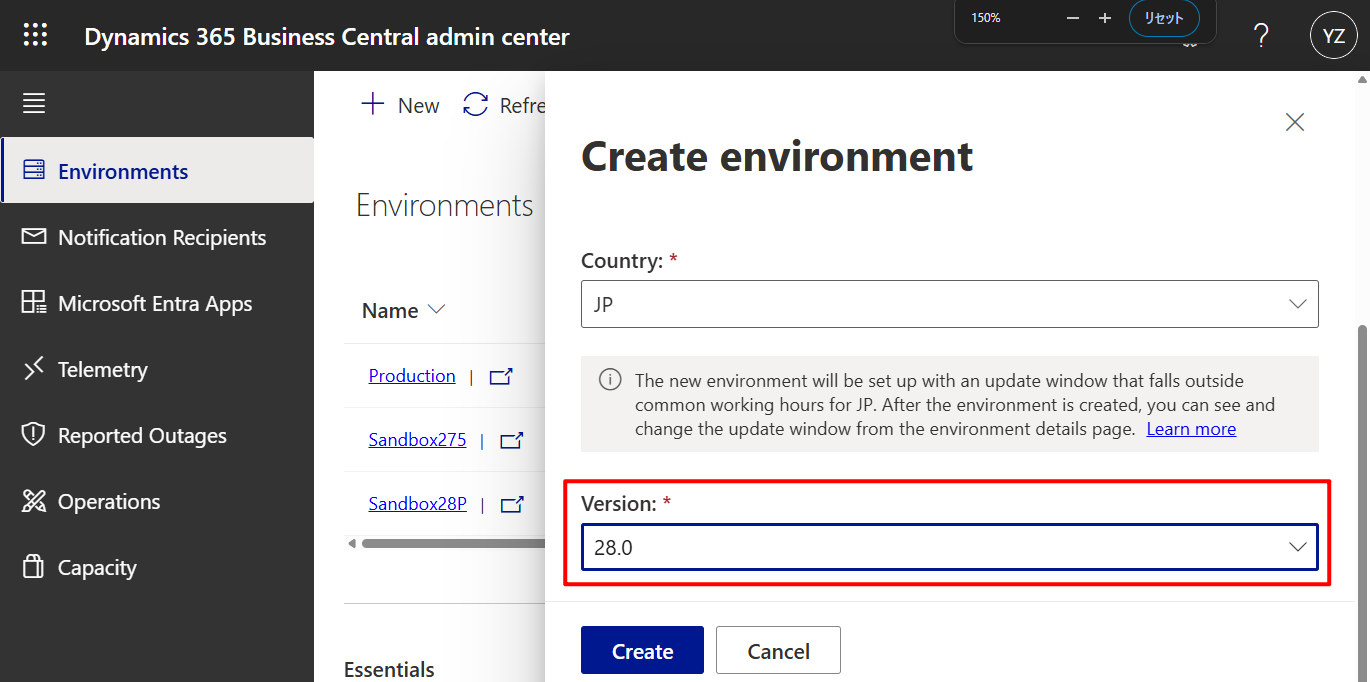Screen dimensions: 1370x682
Task: Click the YZ account avatar
Action: pos(1334,34)
